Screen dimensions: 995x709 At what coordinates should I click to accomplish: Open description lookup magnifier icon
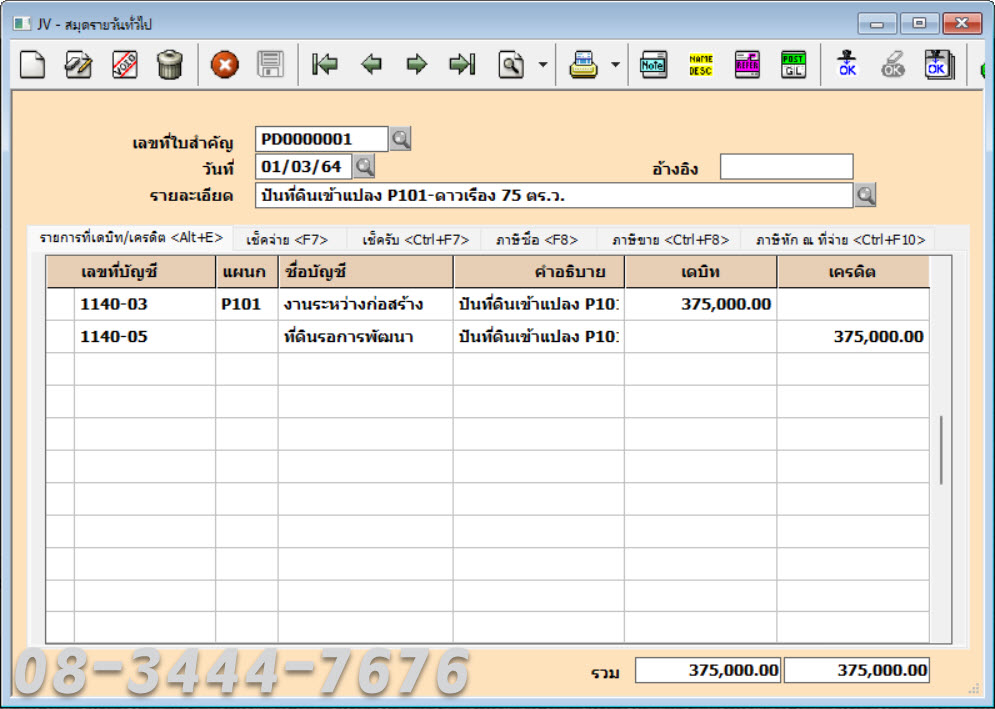coord(866,195)
